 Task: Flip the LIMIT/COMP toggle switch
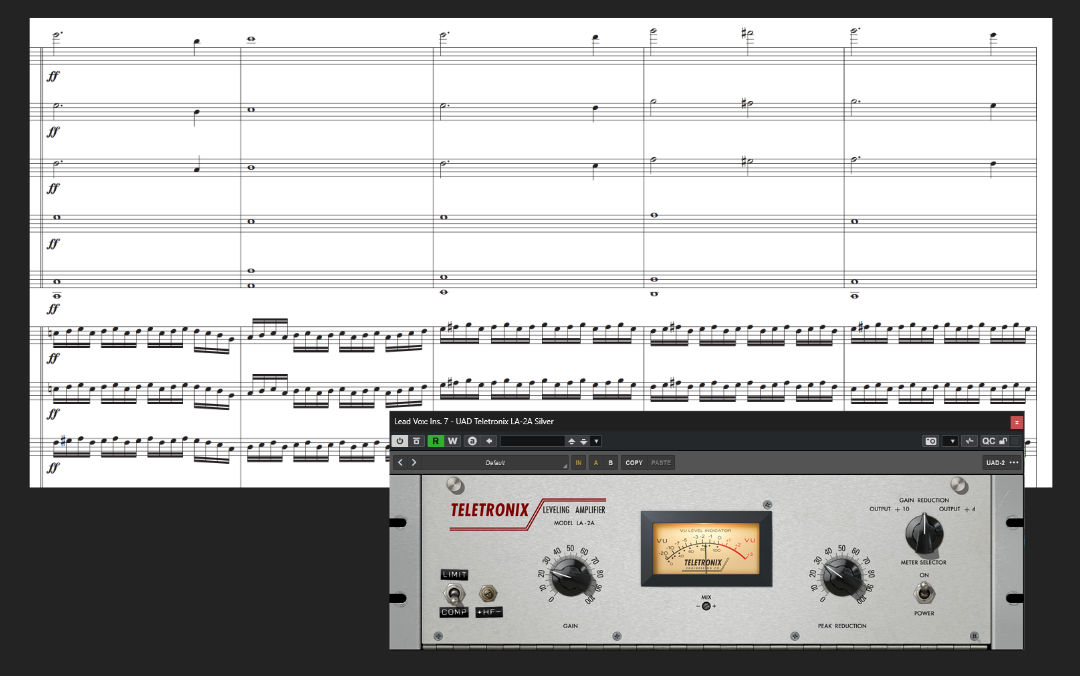[453, 593]
